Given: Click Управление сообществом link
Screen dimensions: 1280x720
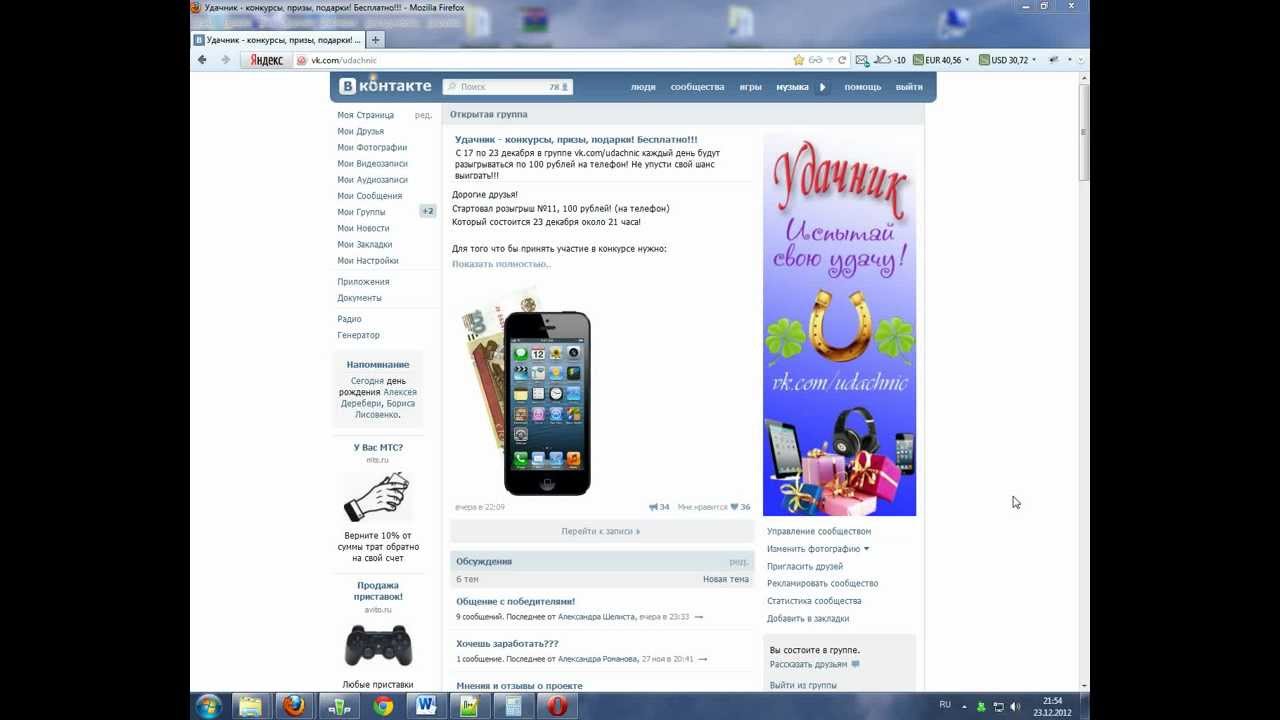Looking at the screenshot, I should point(819,531).
